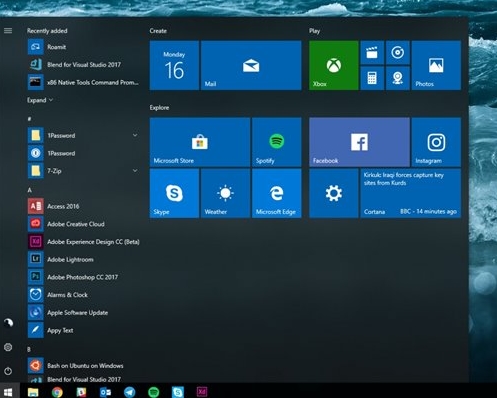Expand the Recently added list
The width and height of the screenshot is (497, 398).
[x=40, y=100]
